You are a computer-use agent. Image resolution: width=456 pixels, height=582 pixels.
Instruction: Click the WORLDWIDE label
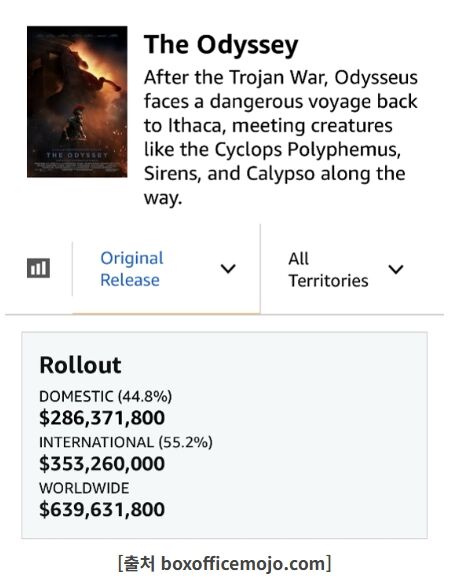(84, 488)
